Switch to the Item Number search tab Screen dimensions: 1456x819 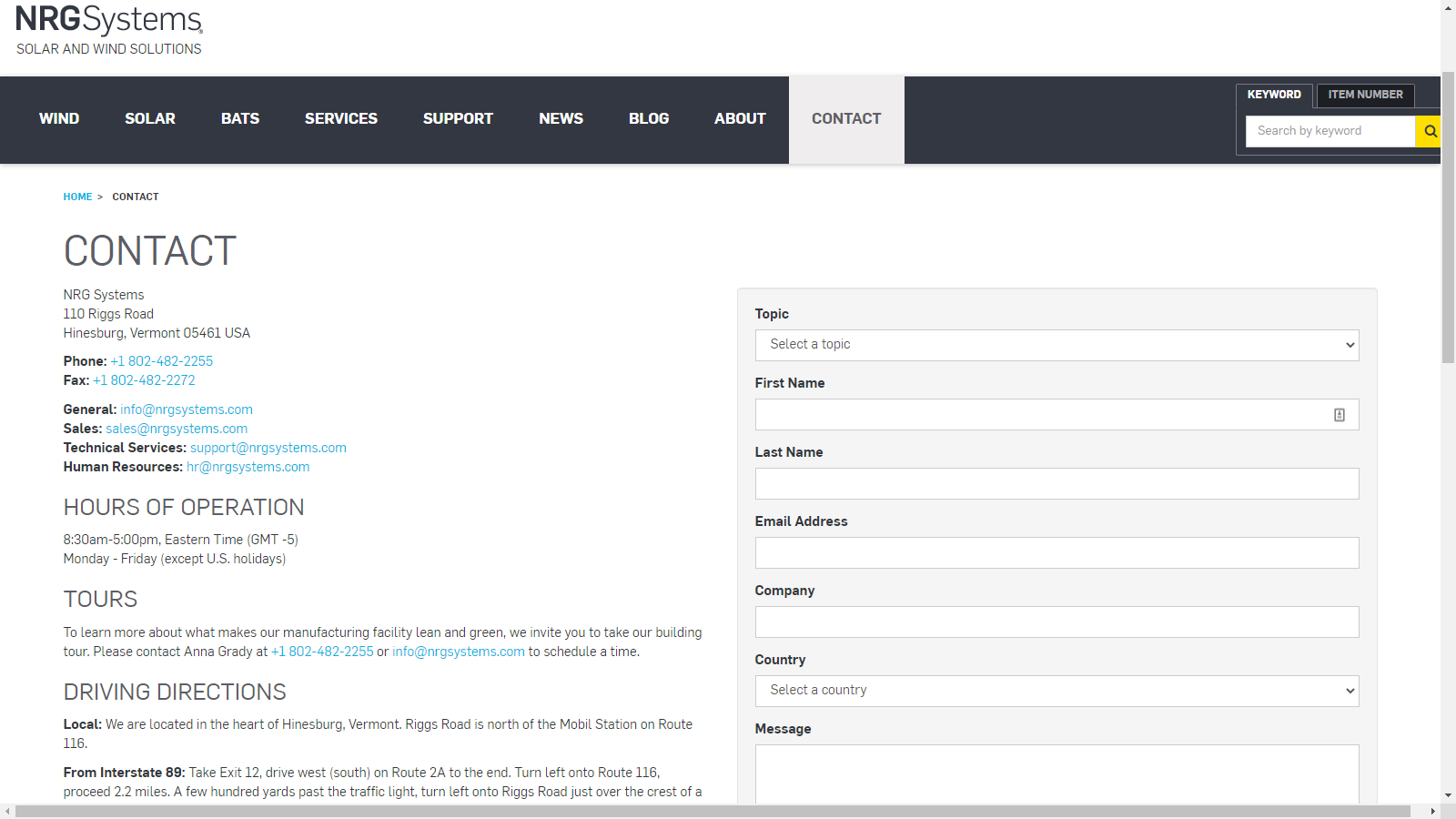point(1365,96)
